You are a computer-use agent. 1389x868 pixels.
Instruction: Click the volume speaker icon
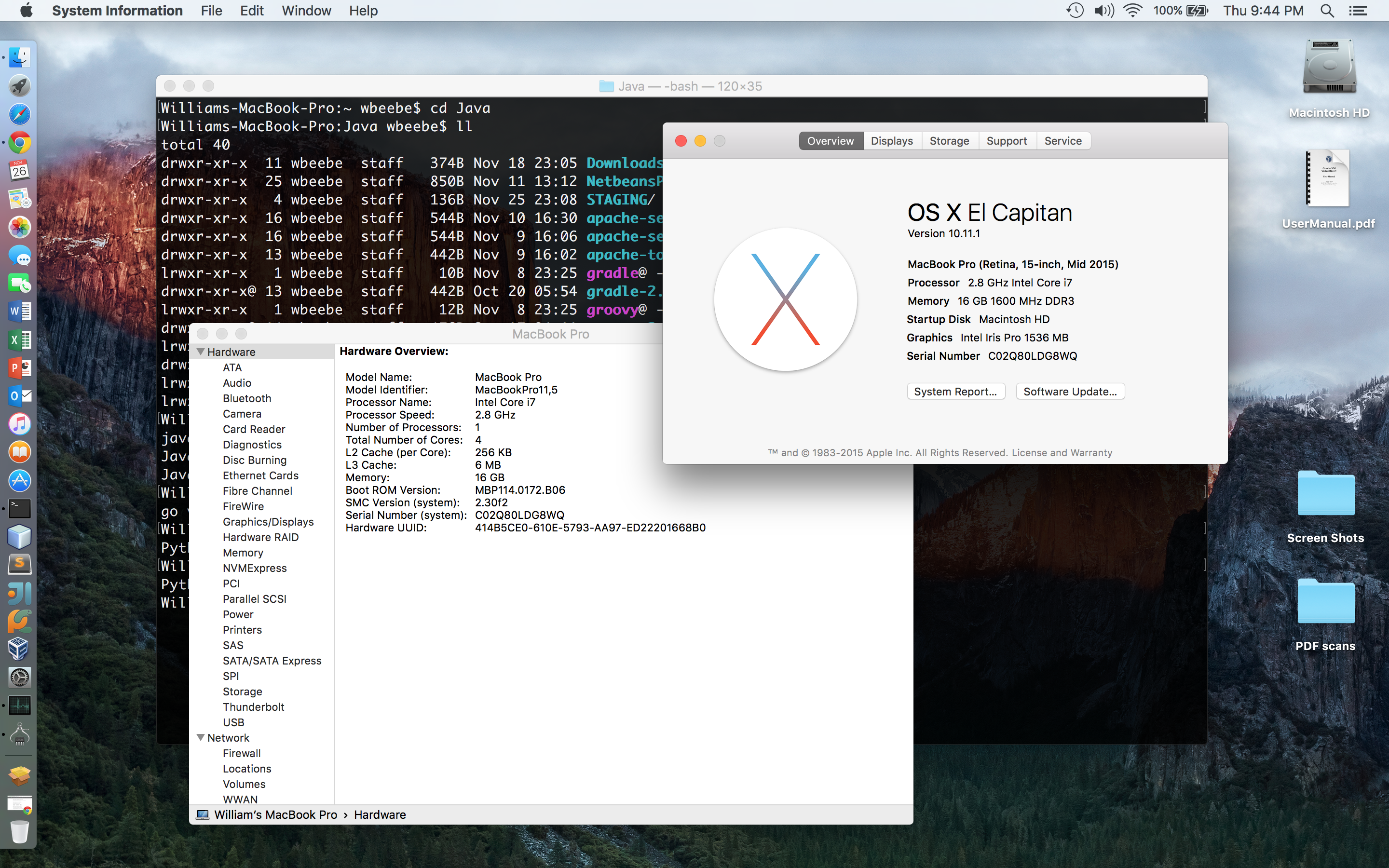click(x=1104, y=11)
